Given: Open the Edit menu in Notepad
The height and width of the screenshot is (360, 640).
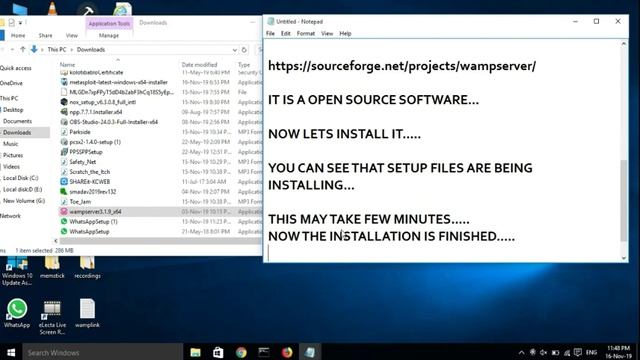Looking at the screenshot, I should (x=286, y=33).
